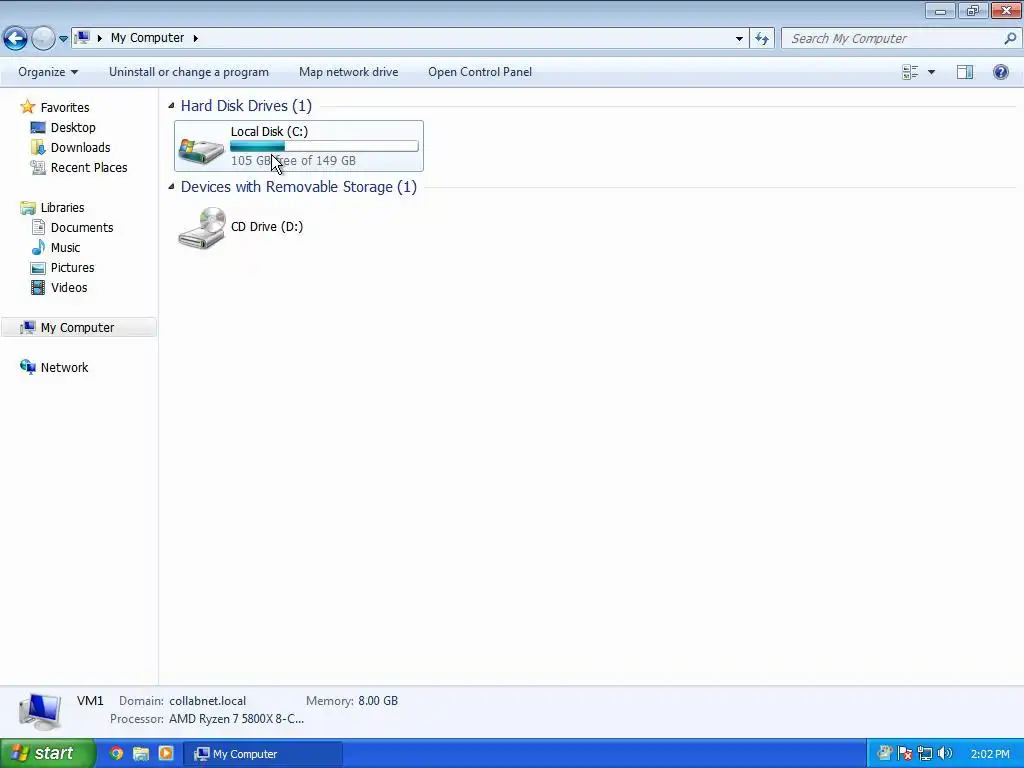Click the clock showing 2:02 PM

click(x=990, y=754)
